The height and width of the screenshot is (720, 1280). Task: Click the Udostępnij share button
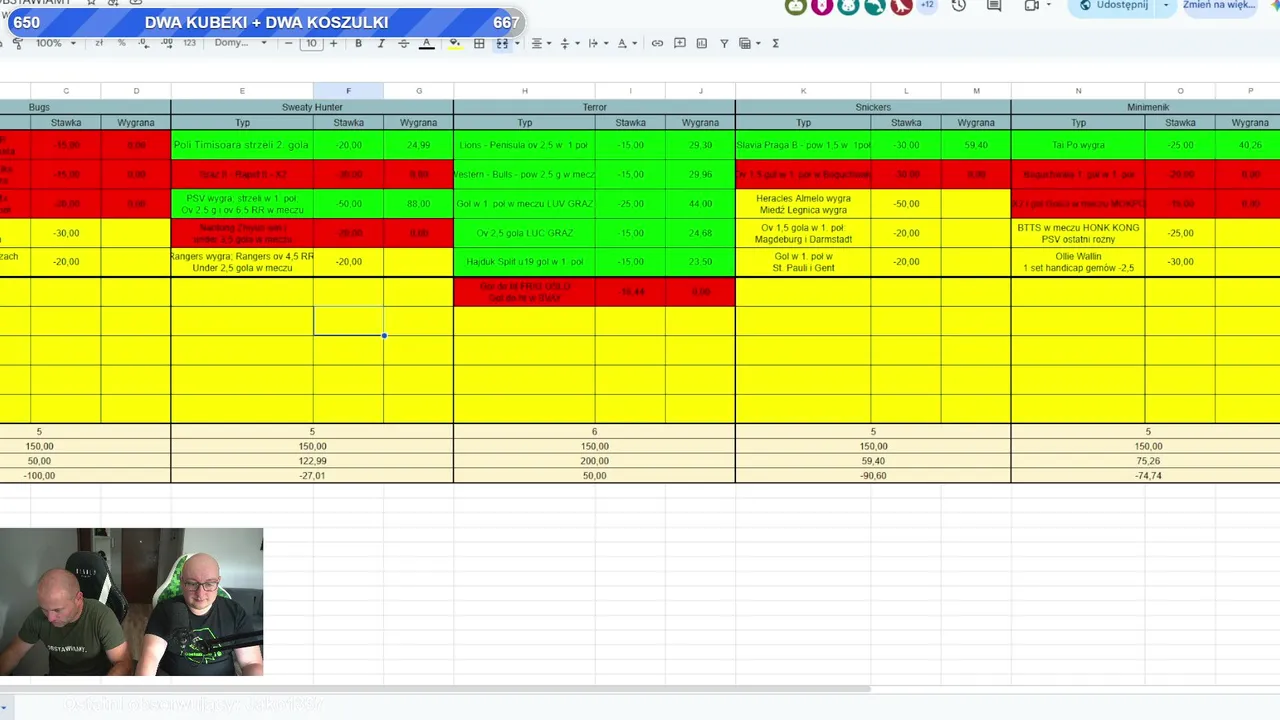(x=1113, y=5)
